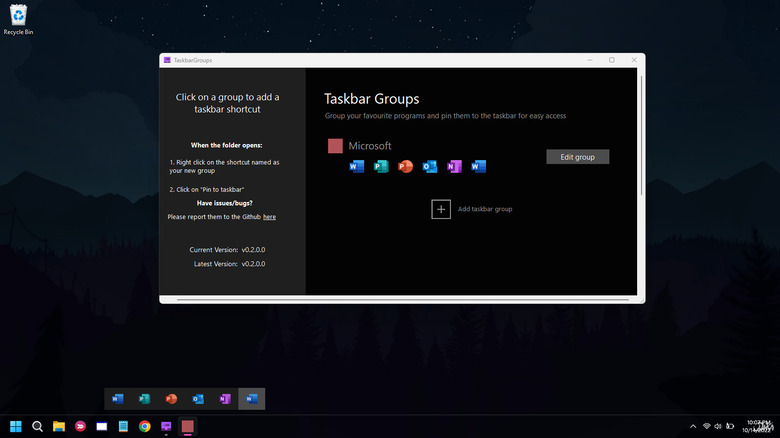Launch Outlook from the taskbar popup group

[x=198, y=399]
